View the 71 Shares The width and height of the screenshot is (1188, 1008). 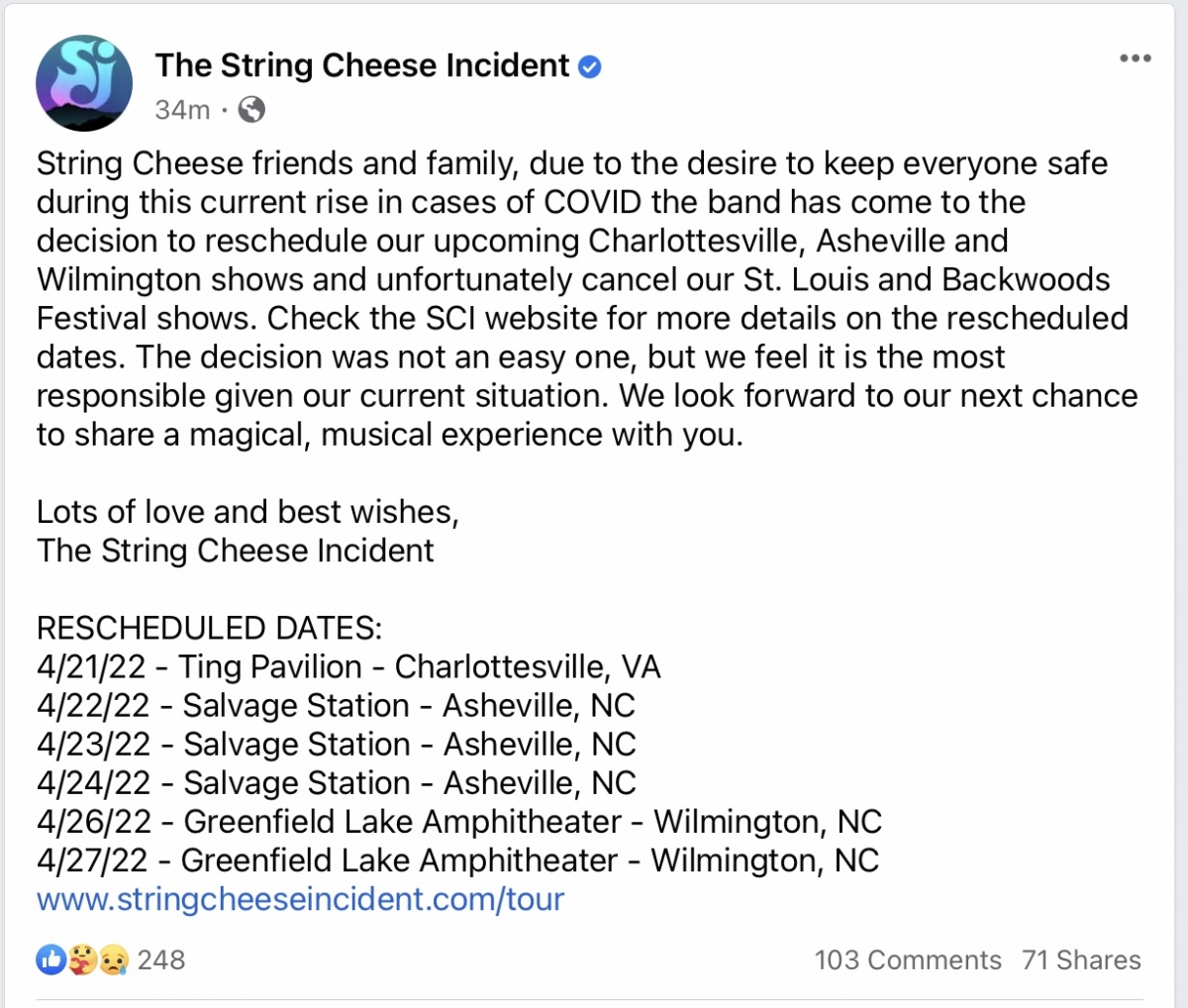[1081, 960]
